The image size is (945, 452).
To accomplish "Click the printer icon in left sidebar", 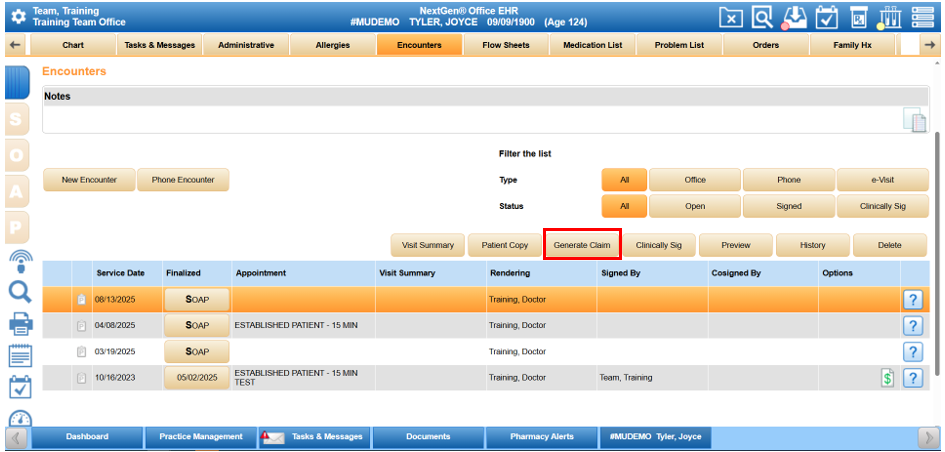I will [20, 324].
